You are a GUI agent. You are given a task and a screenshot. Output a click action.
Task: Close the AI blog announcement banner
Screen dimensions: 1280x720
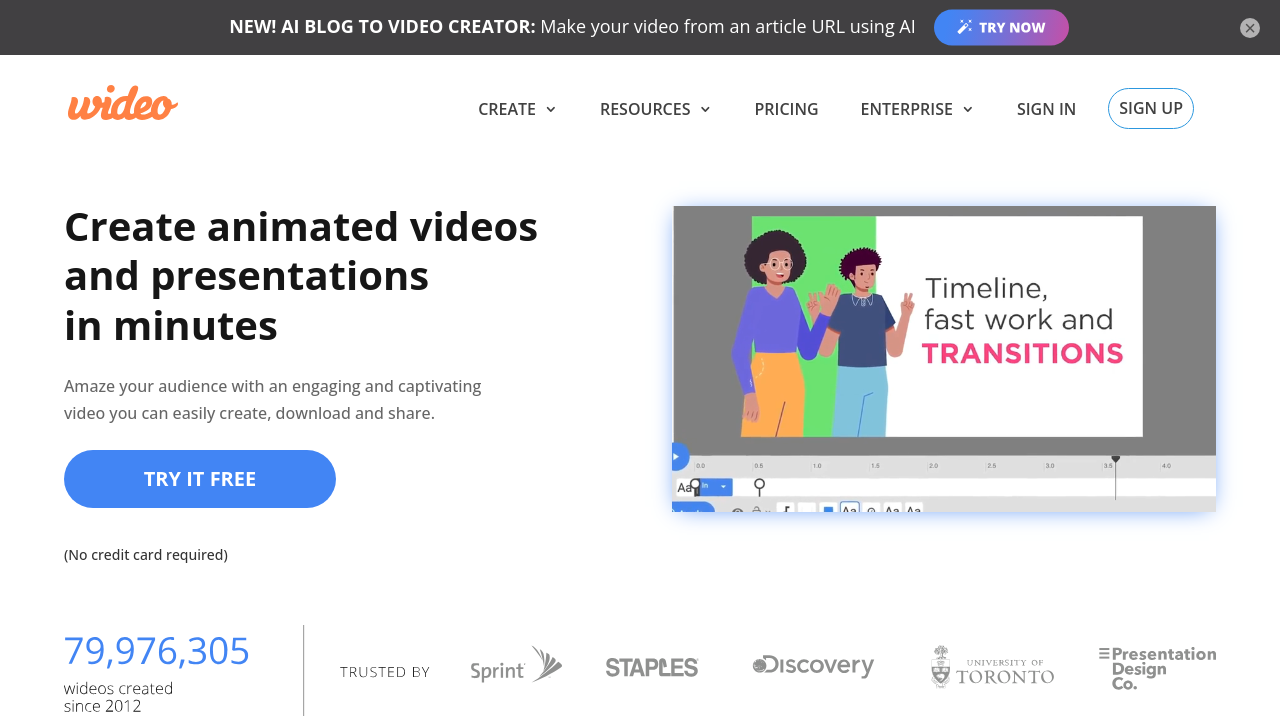pyautogui.click(x=1250, y=28)
